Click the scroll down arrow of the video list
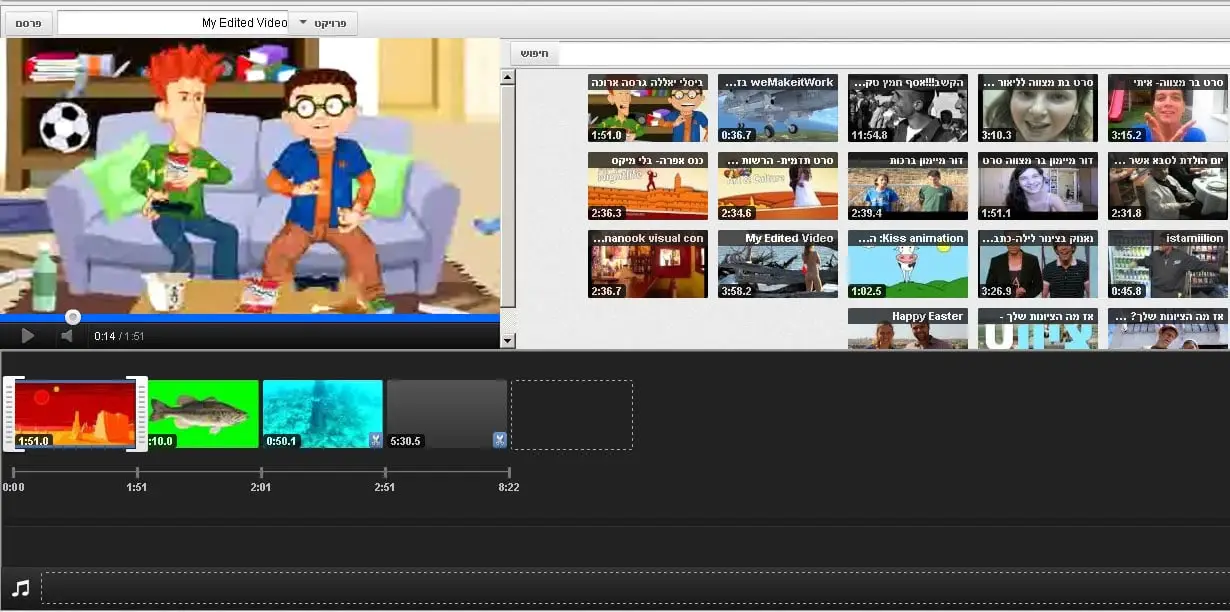Viewport: 1230px width, 612px height. pos(507,341)
